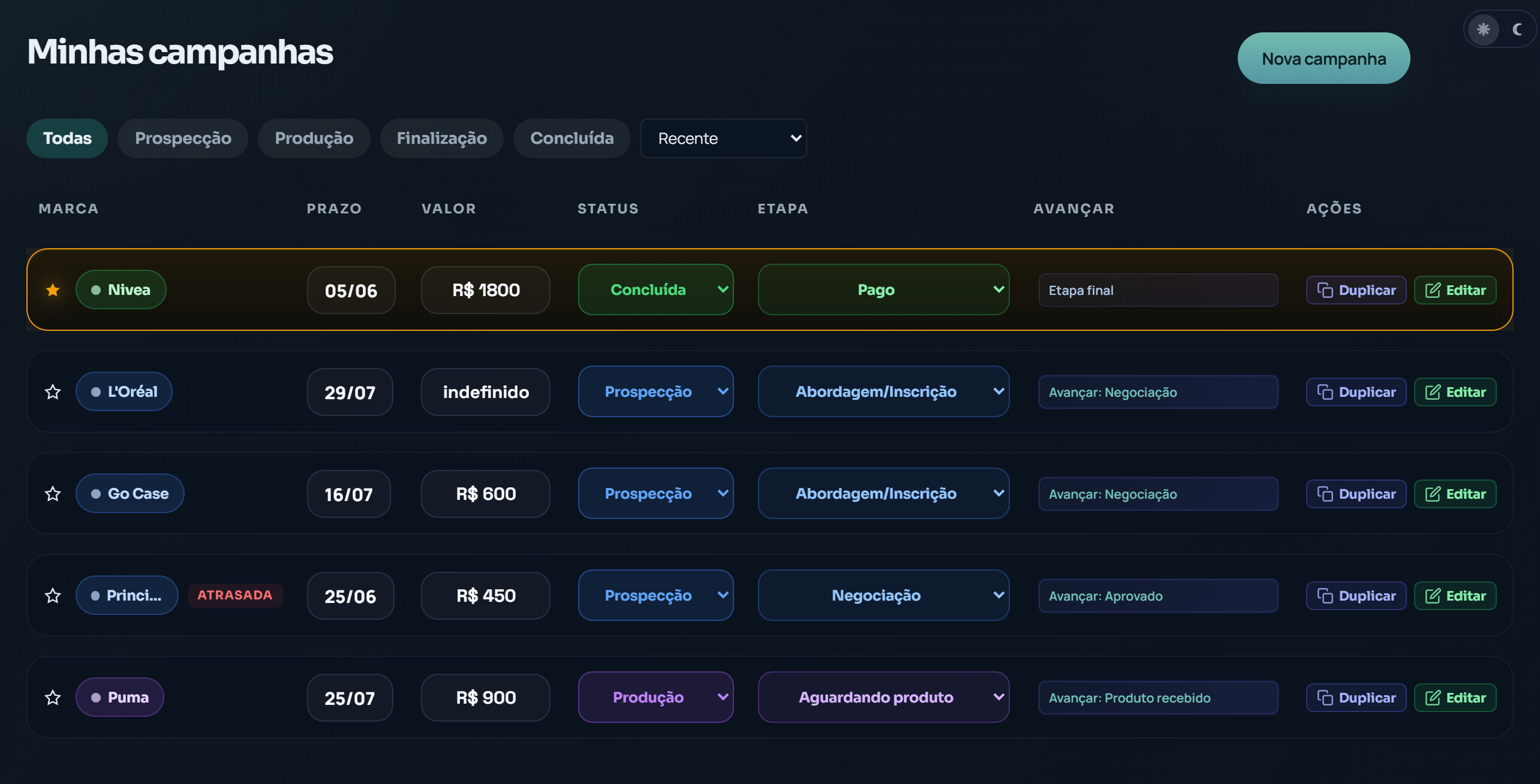Image resolution: width=1540 pixels, height=784 pixels.
Task: Click the L'Oréal brand chip
Action: point(124,391)
